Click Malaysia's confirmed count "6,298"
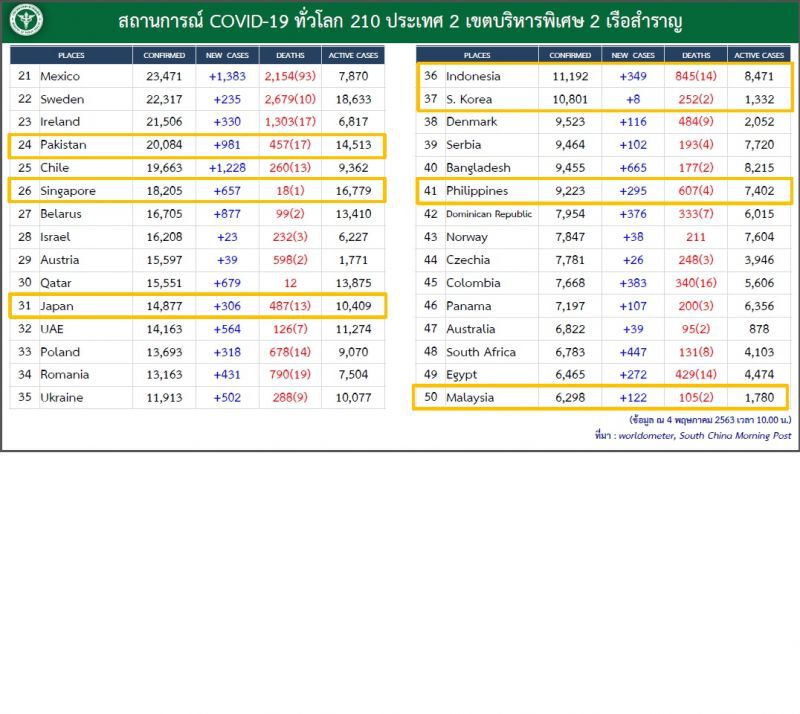Screen dimensions: 800x714 [x=570, y=398]
